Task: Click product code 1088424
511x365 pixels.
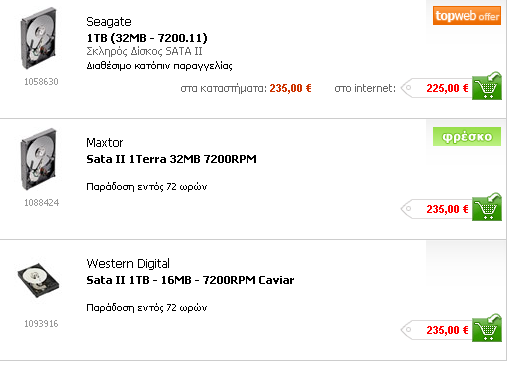Action: click(x=42, y=203)
